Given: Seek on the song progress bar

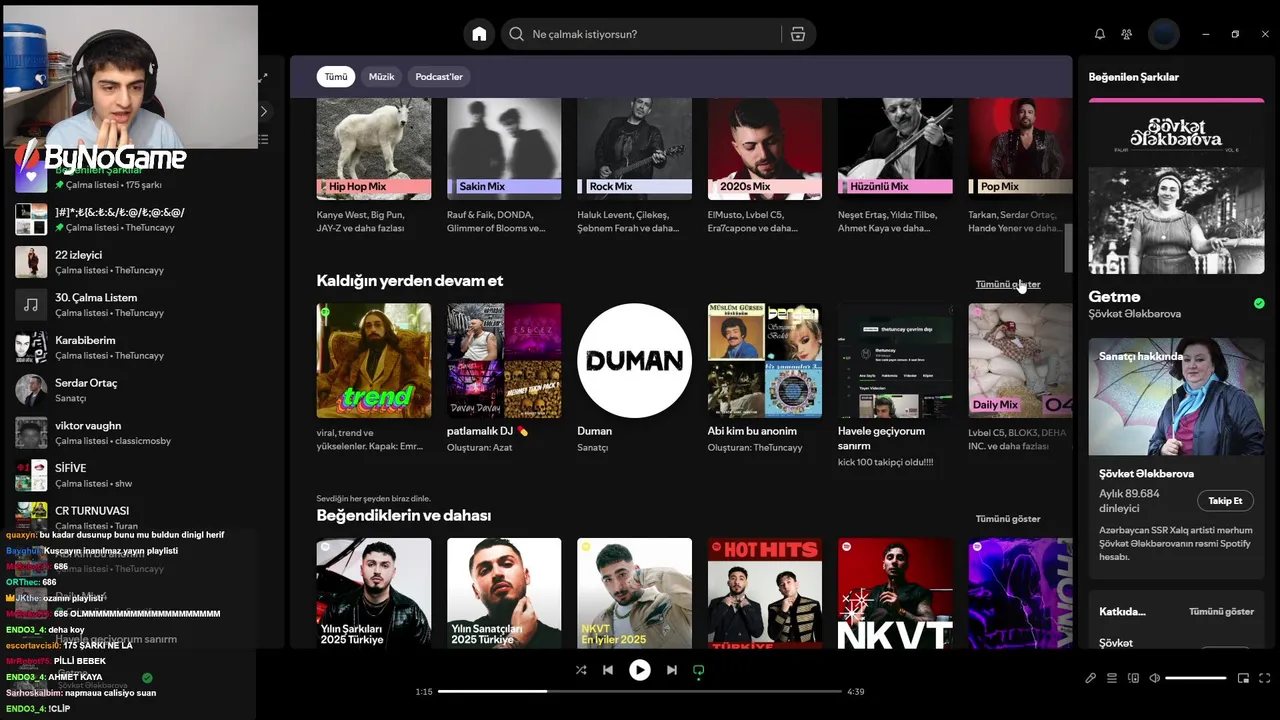Looking at the screenshot, I should 640,691.
